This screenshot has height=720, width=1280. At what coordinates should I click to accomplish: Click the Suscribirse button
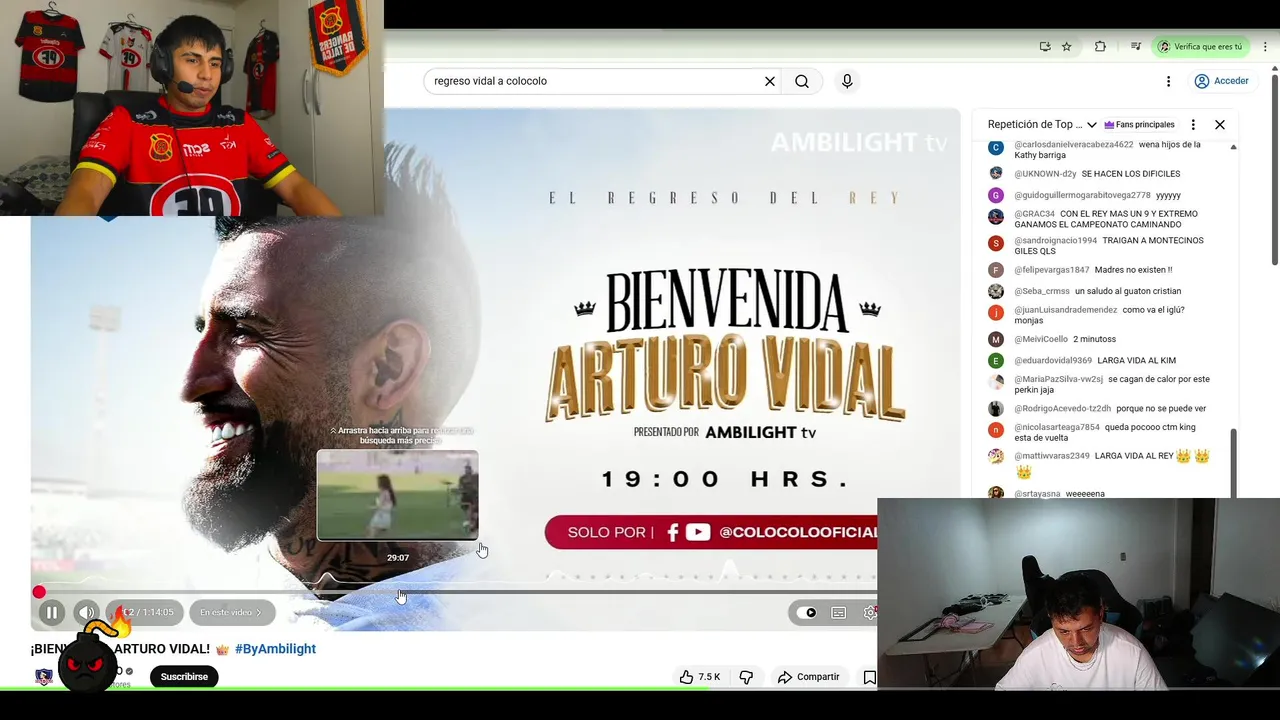tap(184, 677)
